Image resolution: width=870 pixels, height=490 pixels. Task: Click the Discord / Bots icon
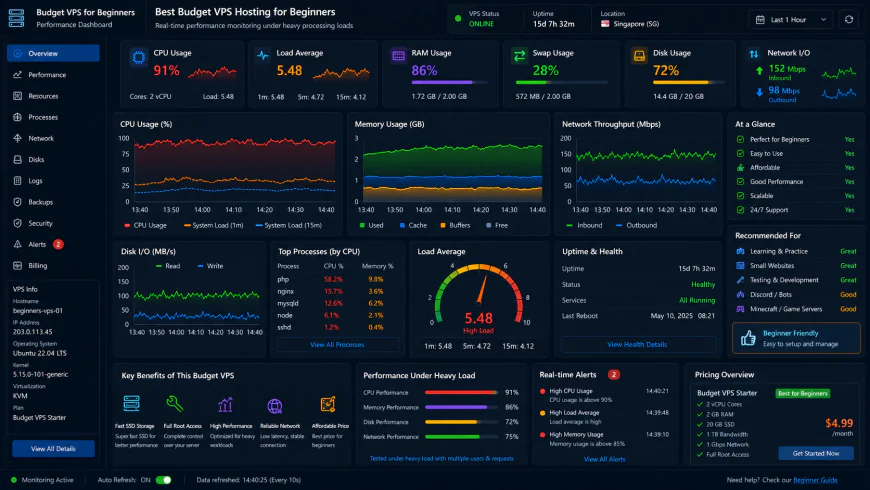tap(740, 295)
